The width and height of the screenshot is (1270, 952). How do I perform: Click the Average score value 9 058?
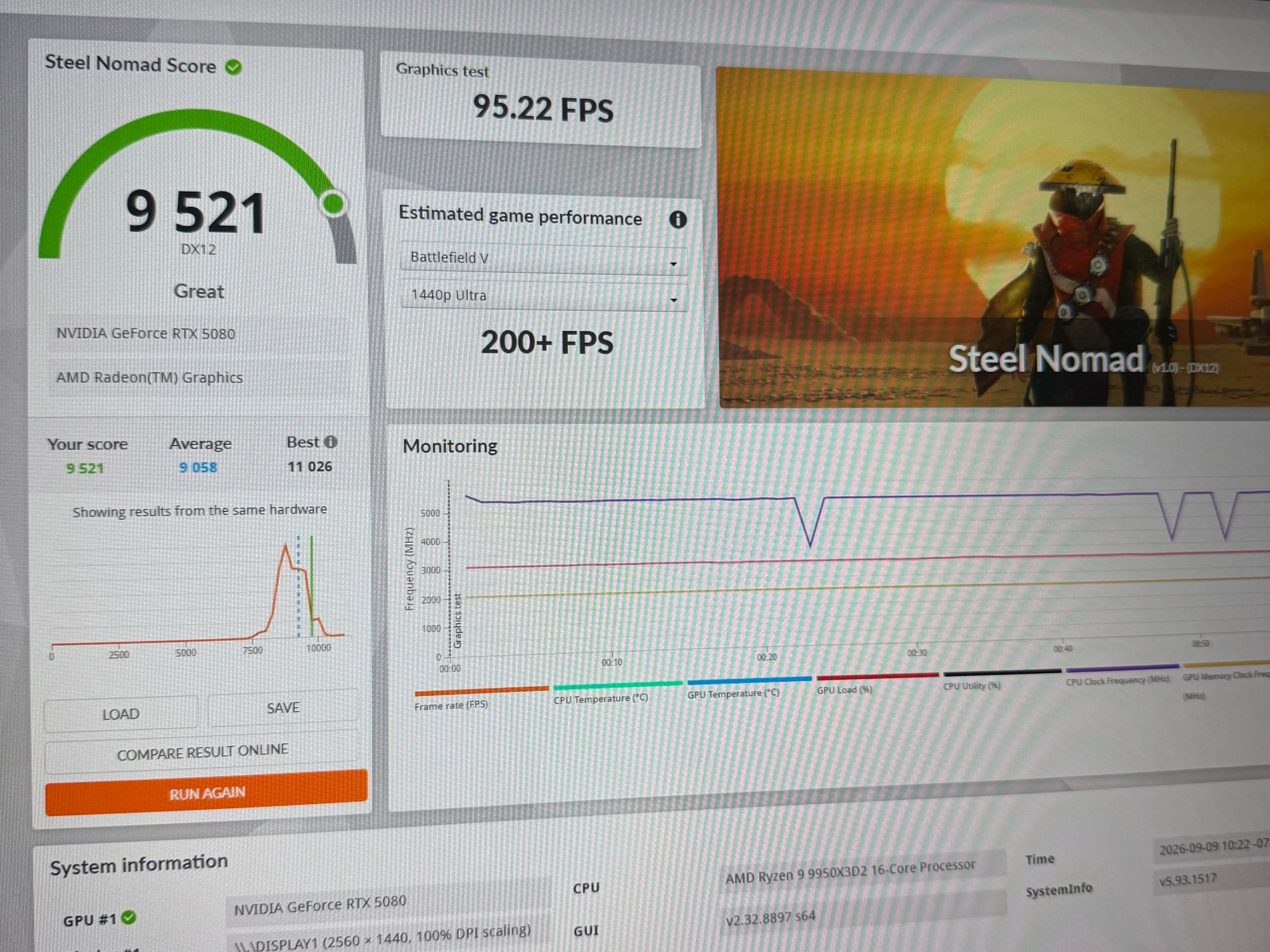tap(198, 467)
